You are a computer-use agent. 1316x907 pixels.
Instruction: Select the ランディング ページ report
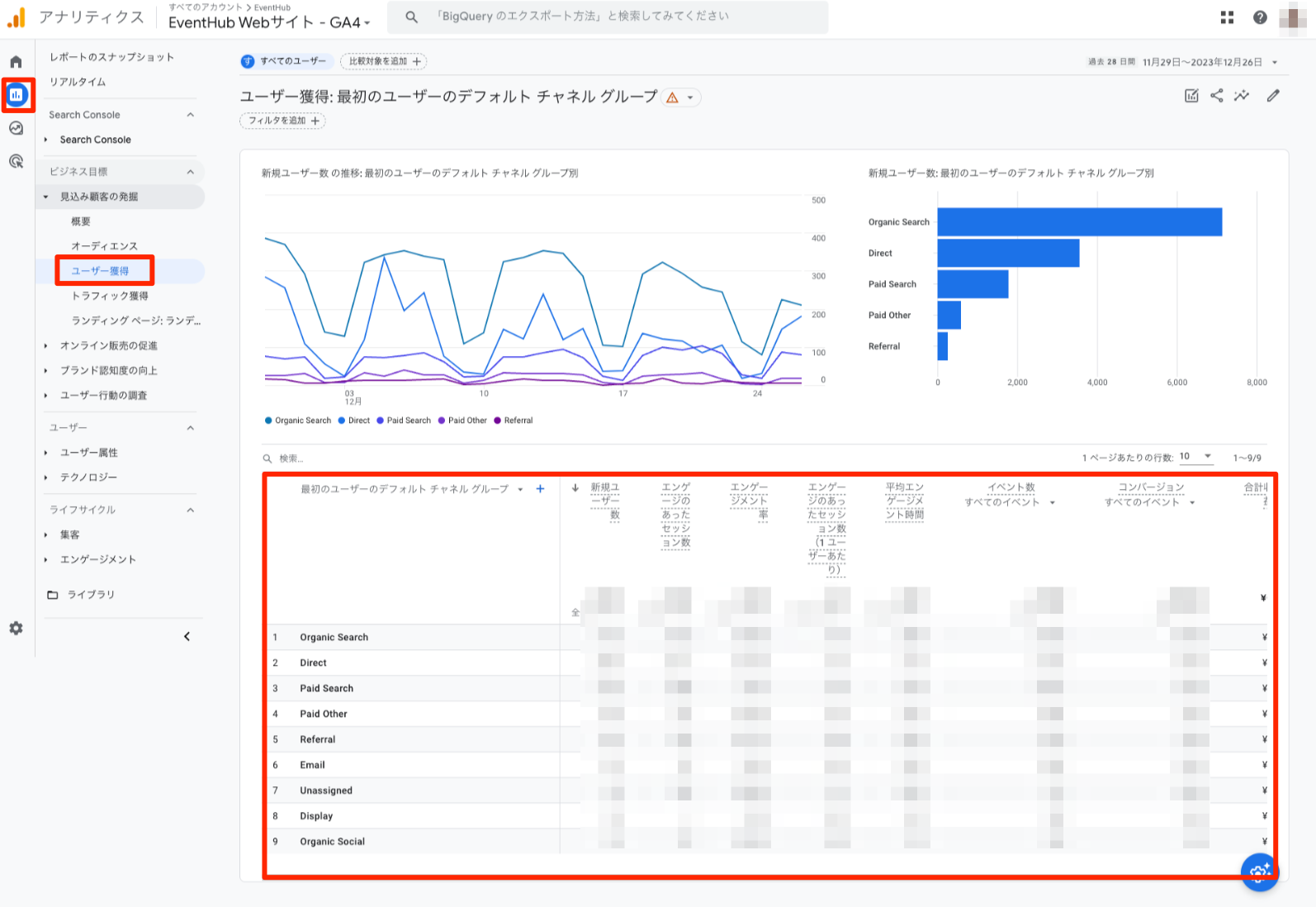tap(136, 321)
